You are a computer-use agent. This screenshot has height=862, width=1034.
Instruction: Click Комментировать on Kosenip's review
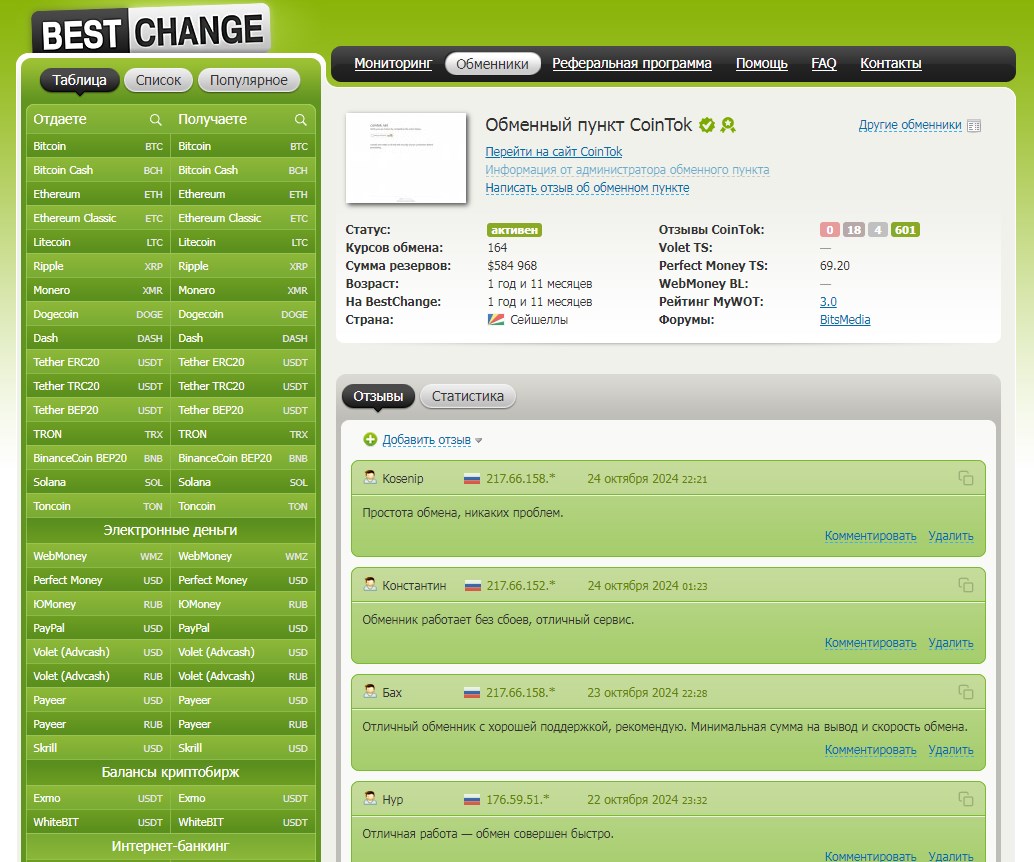coord(870,536)
